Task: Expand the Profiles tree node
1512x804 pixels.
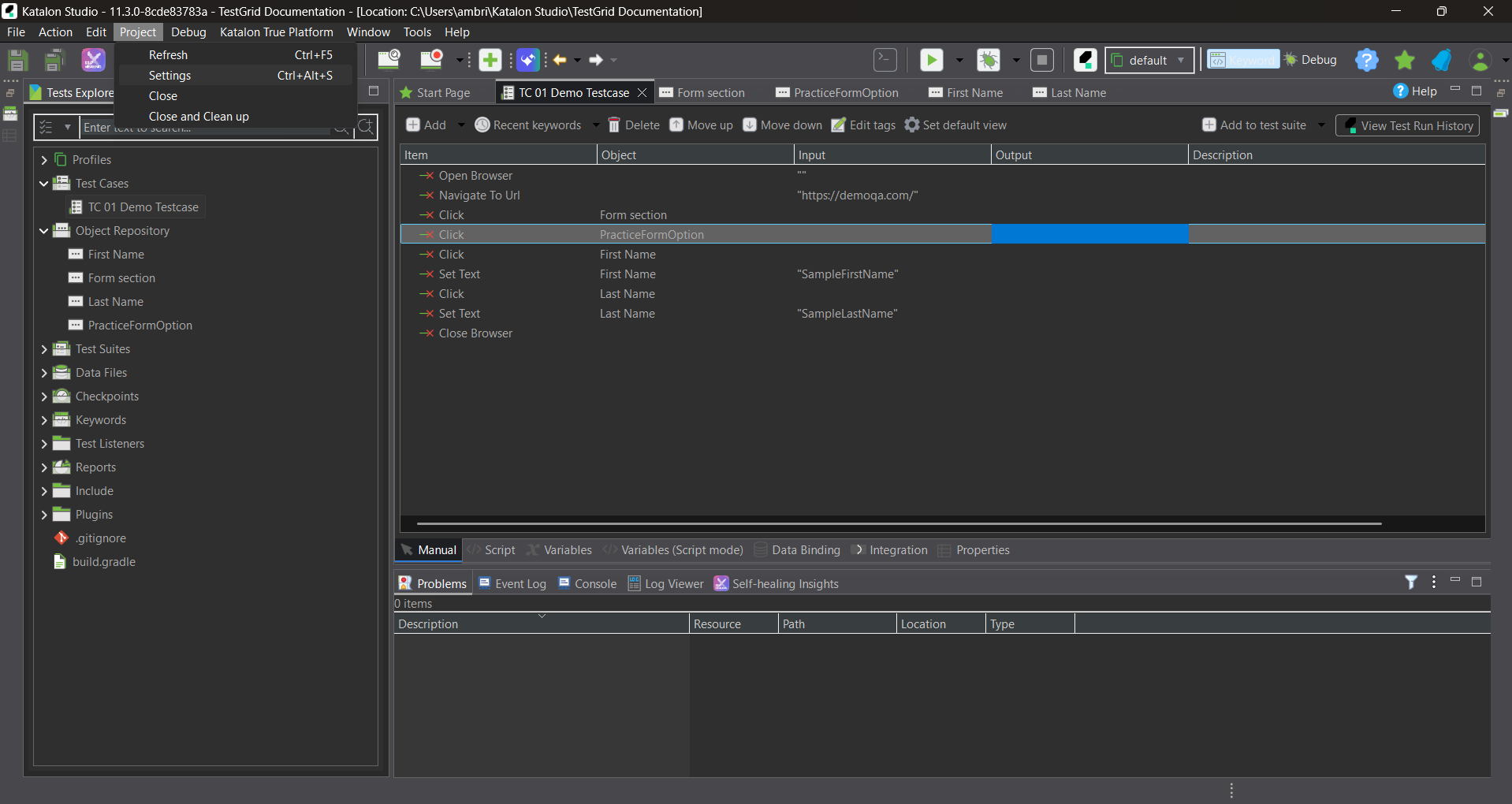Action: click(x=44, y=160)
